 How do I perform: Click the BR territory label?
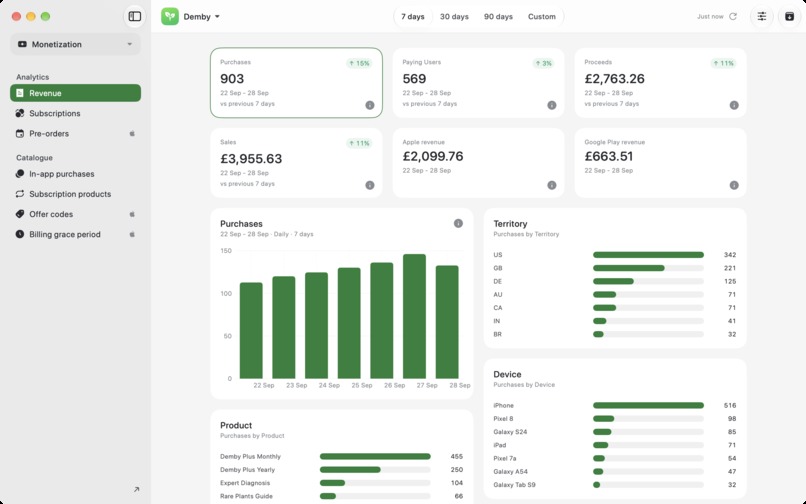pos(498,334)
